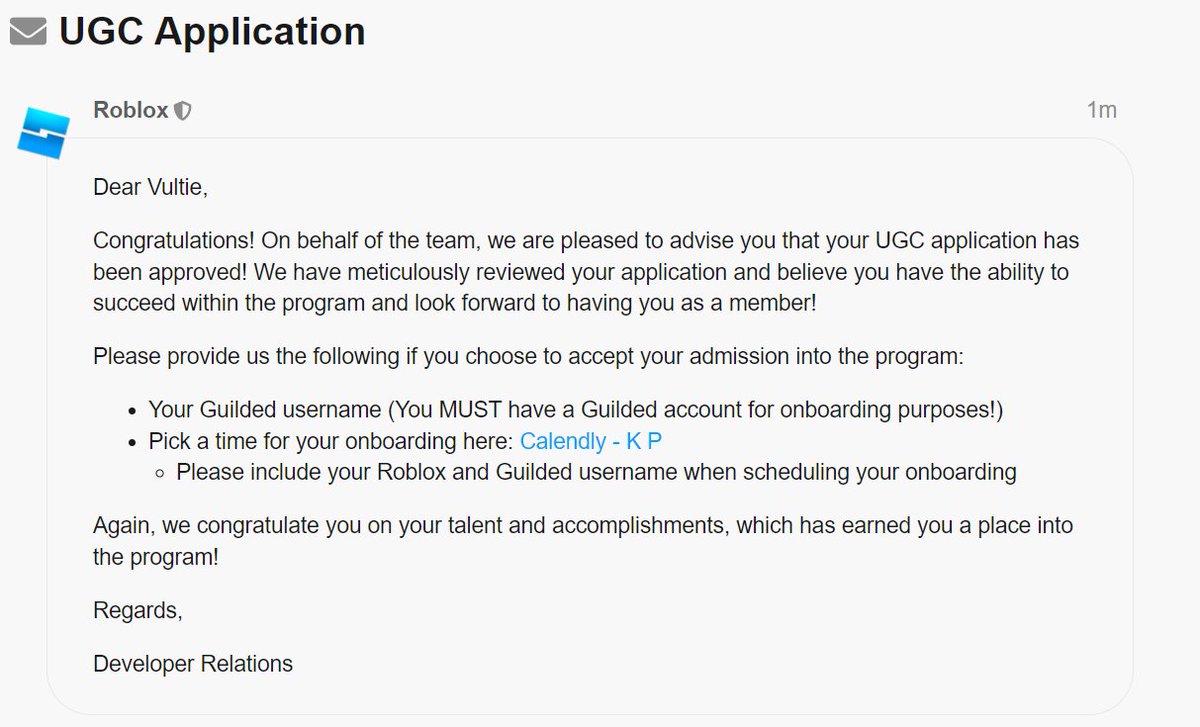Open the Roblox sender name
The width and height of the screenshot is (1200, 727).
point(131,110)
